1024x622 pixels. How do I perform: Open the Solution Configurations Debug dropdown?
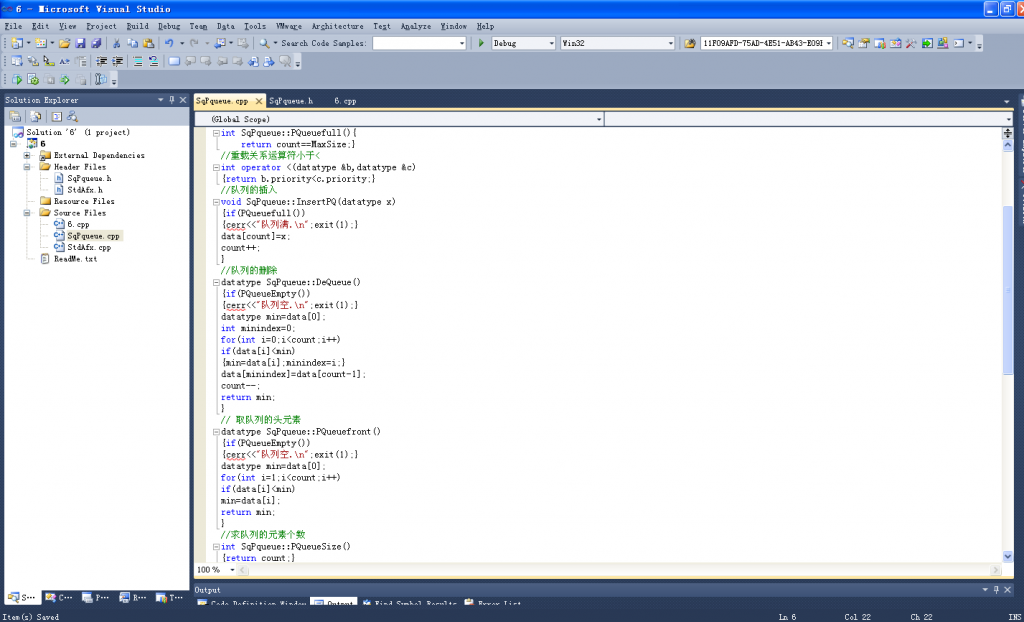point(552,43)
